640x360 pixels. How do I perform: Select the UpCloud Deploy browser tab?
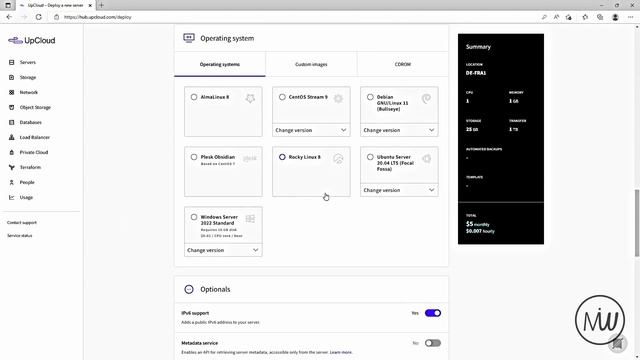55,5
